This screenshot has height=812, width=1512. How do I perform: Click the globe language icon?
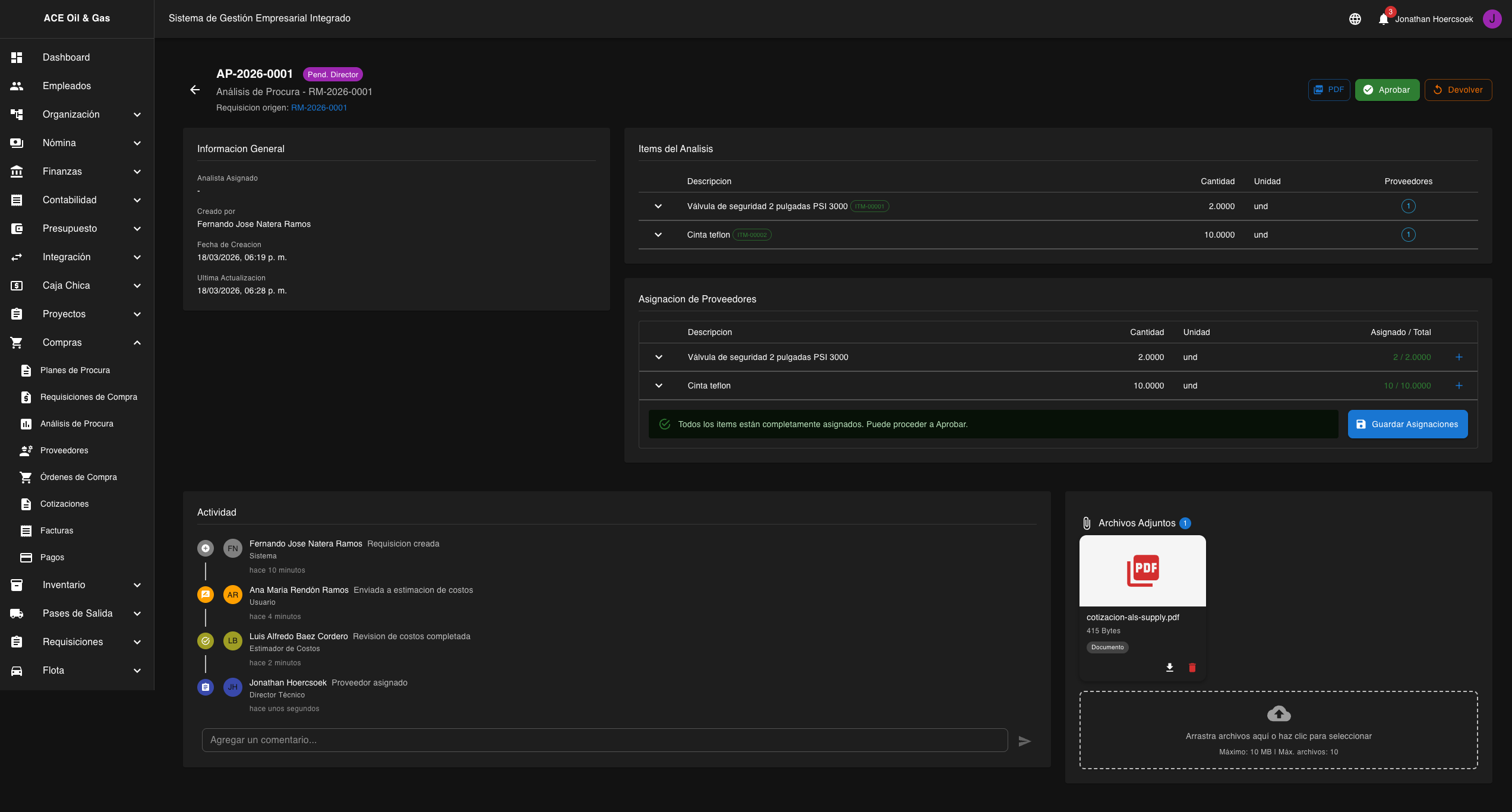1355,19
